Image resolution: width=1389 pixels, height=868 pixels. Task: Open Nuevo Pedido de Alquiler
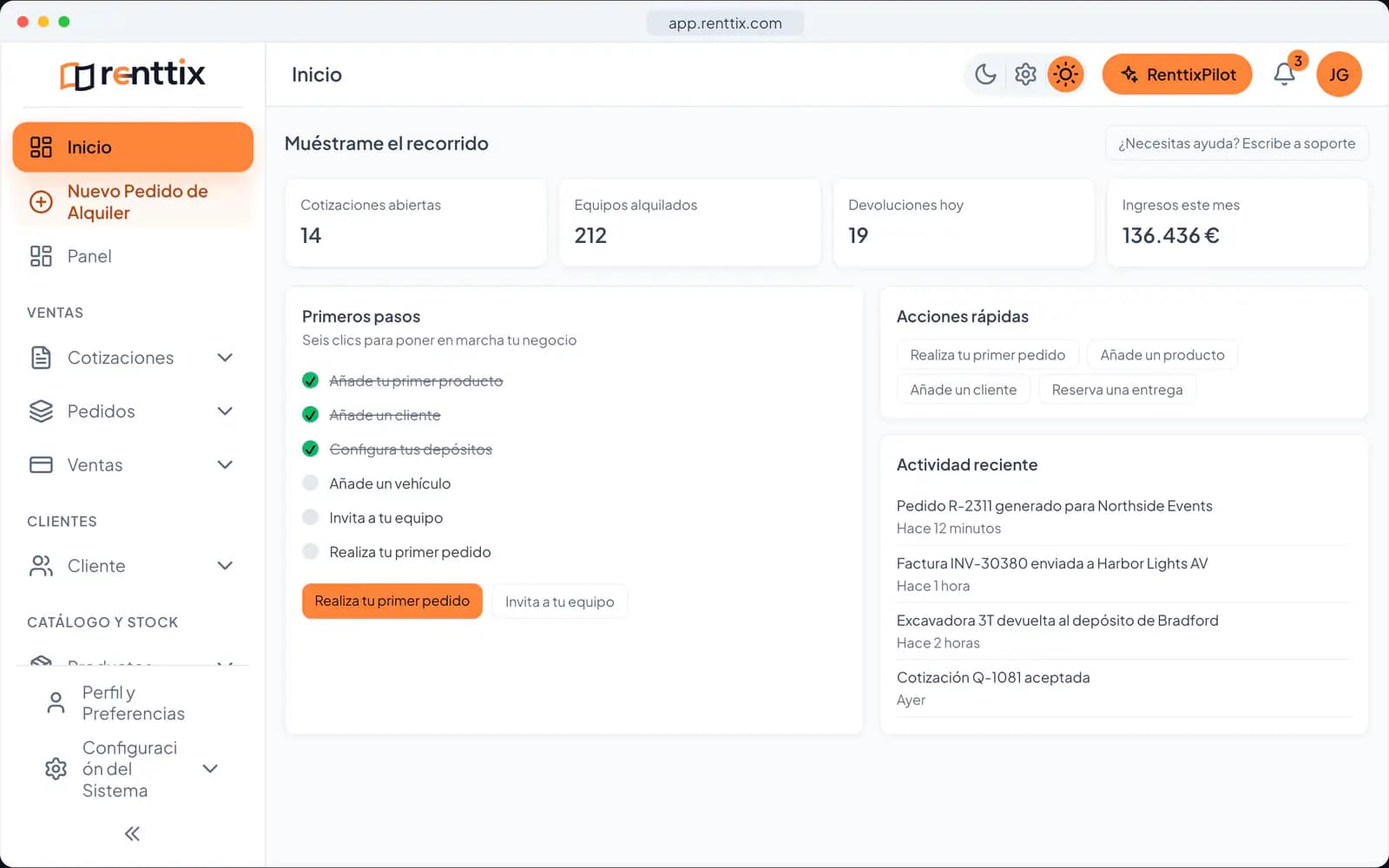133,202
